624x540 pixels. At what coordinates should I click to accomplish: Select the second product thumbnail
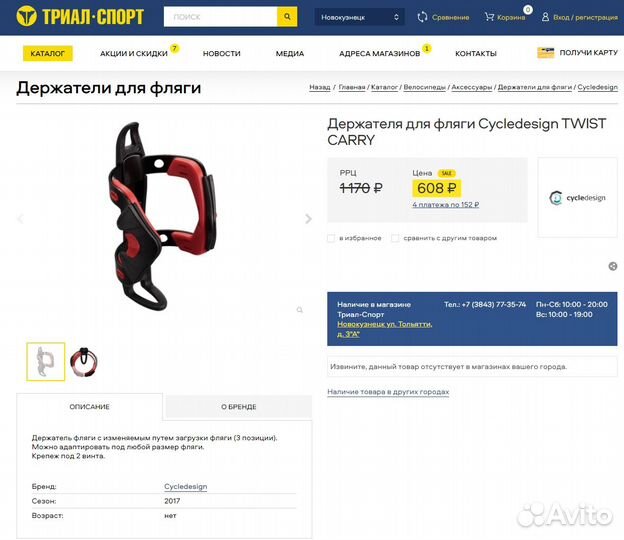tap(84, 361)
